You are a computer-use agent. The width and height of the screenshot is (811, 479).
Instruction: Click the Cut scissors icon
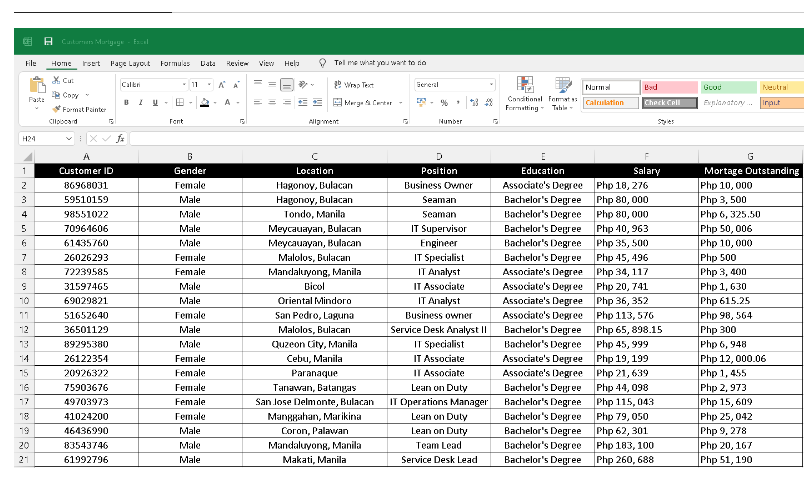tap(56, 80)
